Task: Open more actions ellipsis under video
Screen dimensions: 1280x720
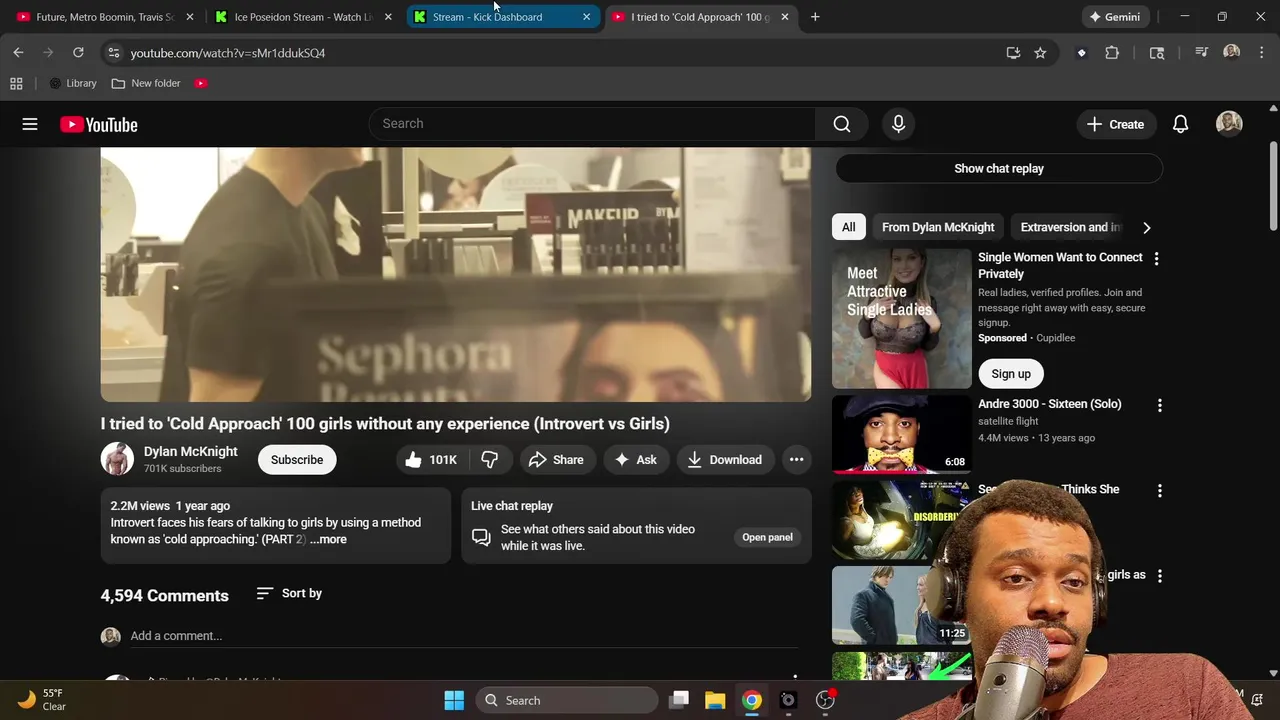Action: pos(796,460)
